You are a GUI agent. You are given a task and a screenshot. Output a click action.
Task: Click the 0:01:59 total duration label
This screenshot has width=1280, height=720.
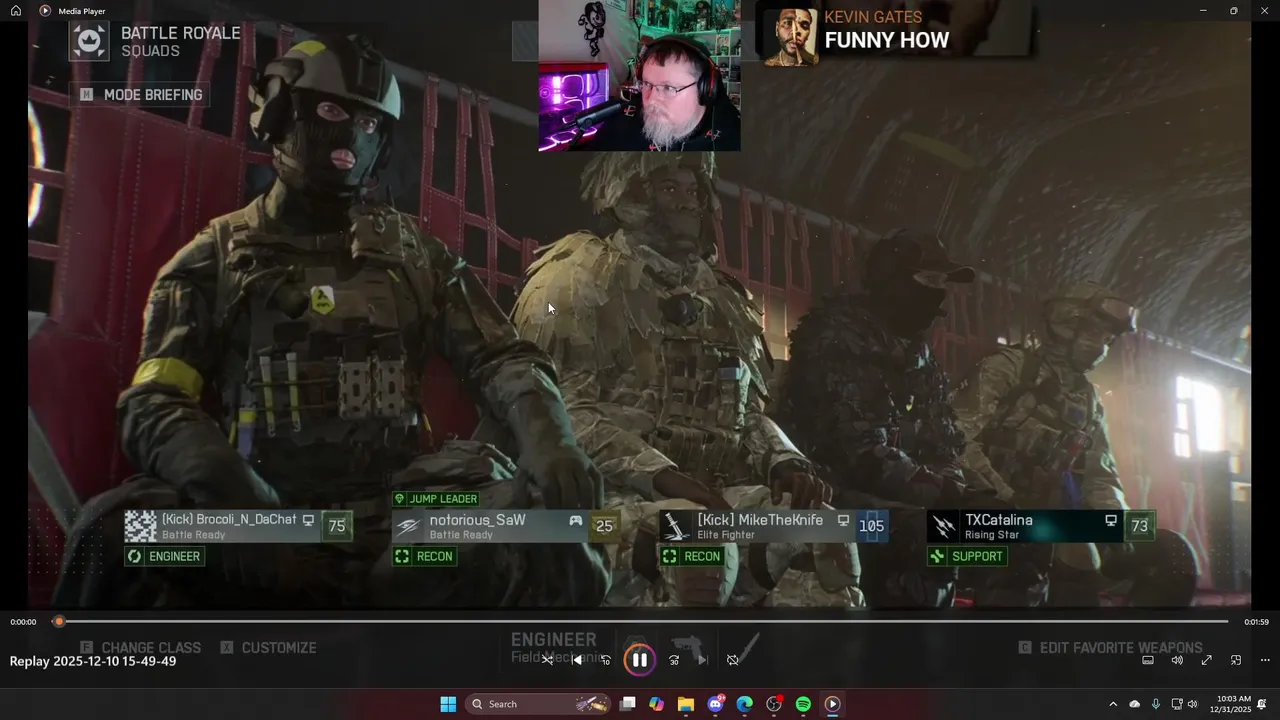1256,622
